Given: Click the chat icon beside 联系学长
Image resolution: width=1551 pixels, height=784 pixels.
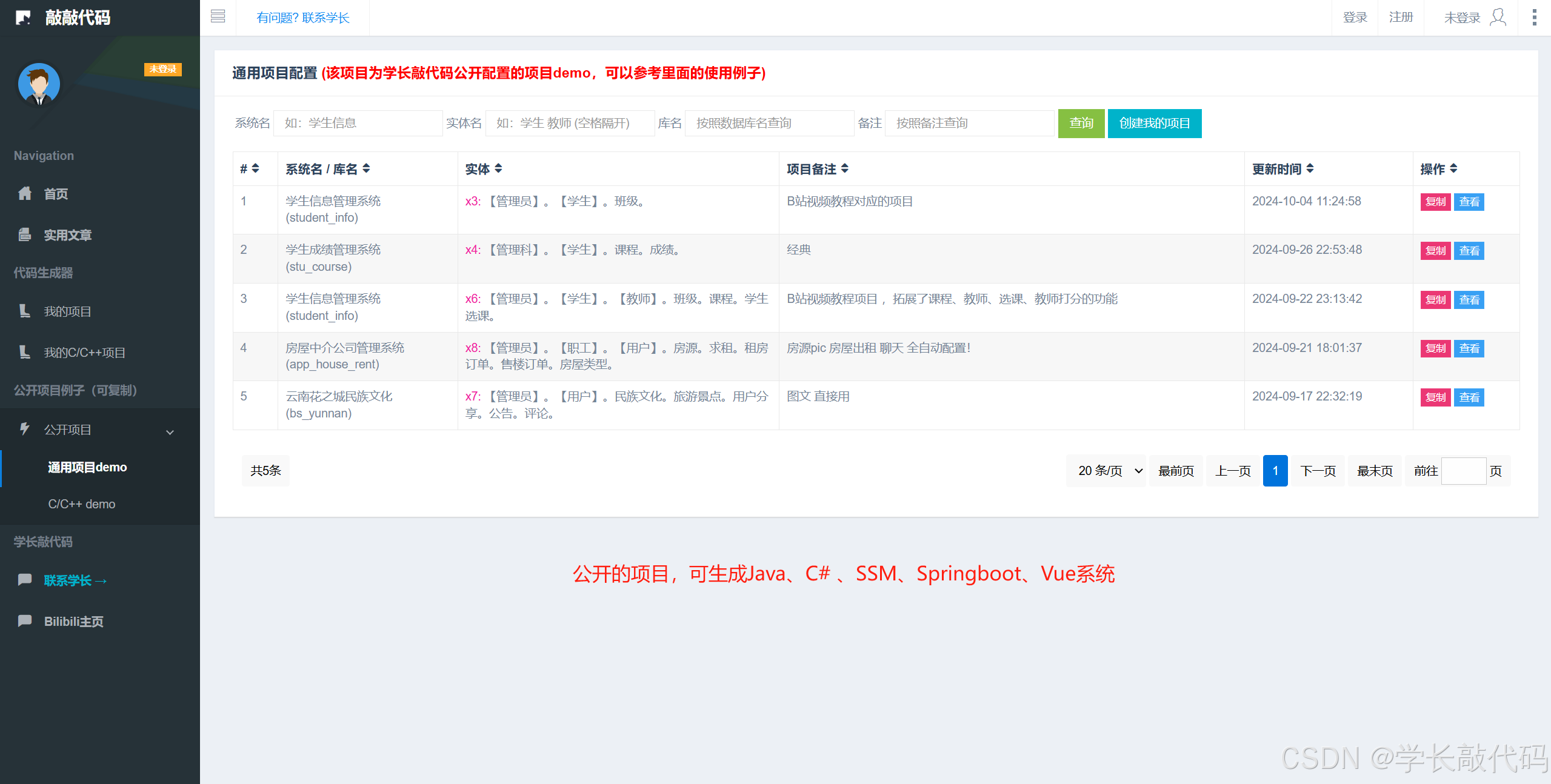Looking at the screenshot, I should 25,580.
